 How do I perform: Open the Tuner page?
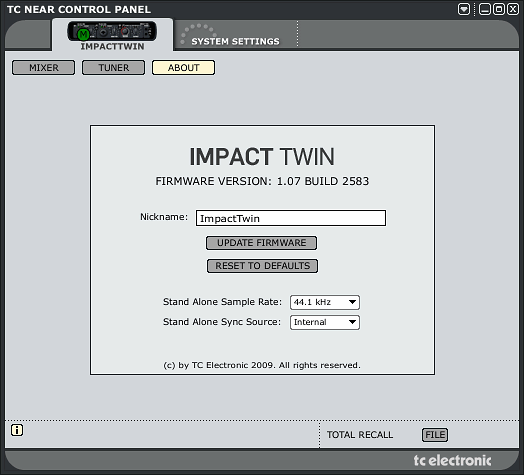pyautogui.click(x=114, y=68)
